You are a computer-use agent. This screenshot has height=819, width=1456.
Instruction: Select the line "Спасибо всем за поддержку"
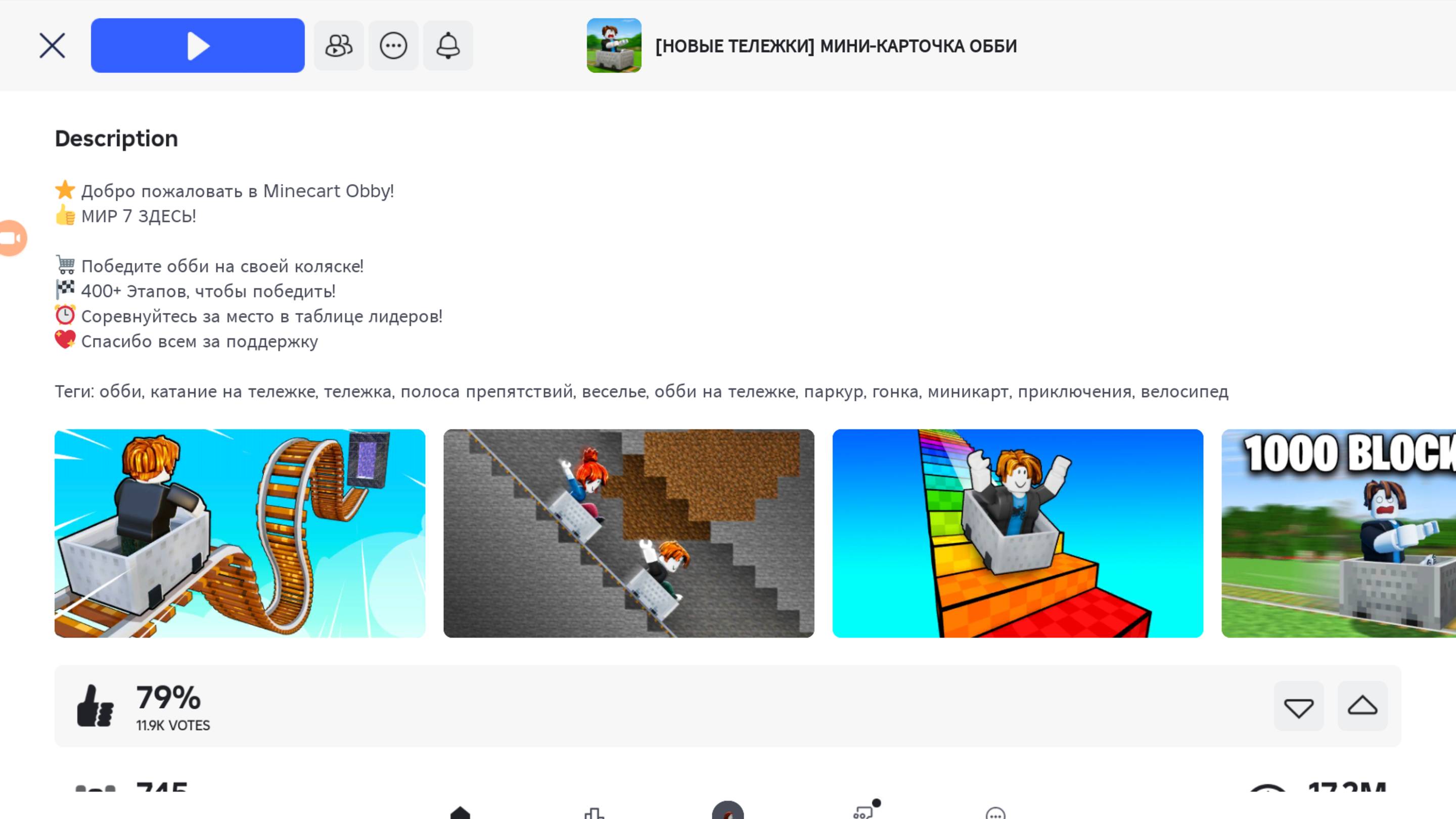click(x=200, y=341)
